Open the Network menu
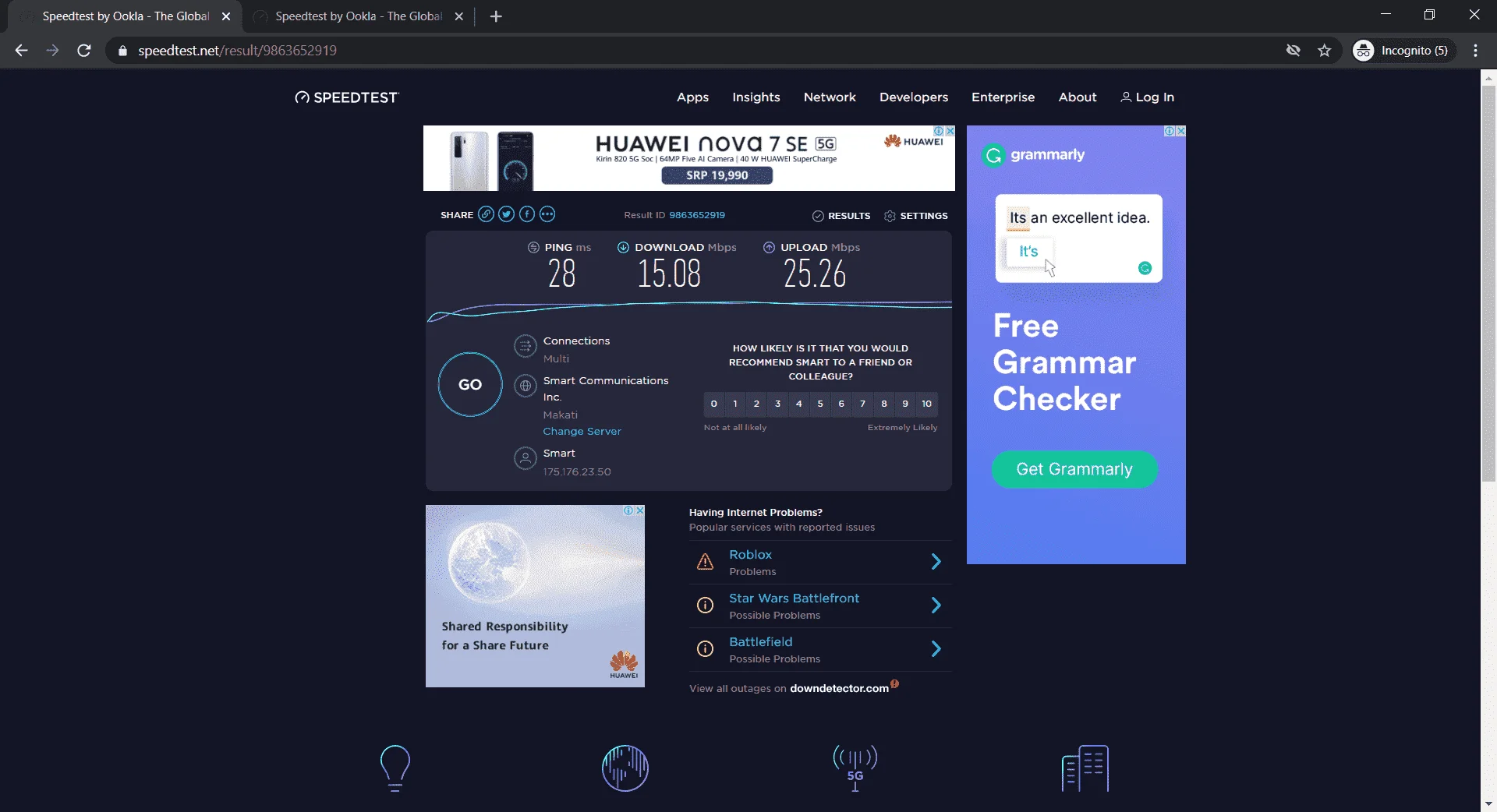The height and width of the screenshot is (812, 1497). coord(830,97)
